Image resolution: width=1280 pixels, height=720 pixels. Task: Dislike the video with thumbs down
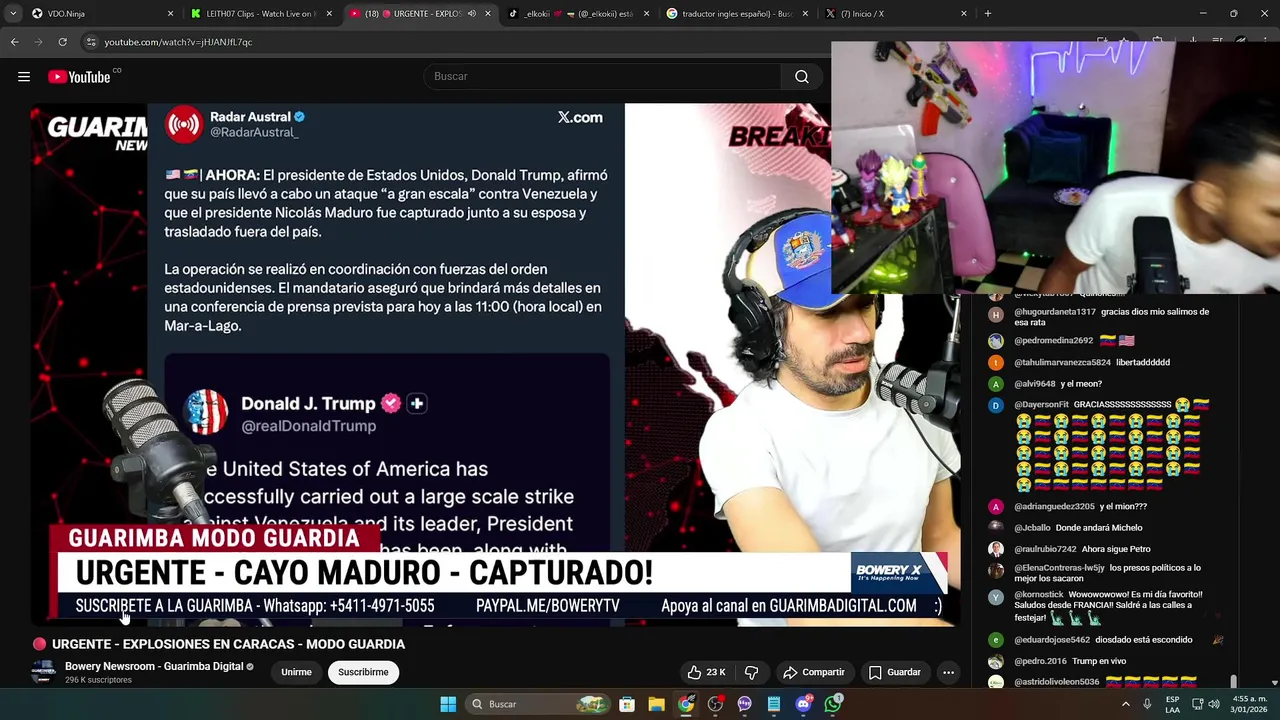pos(752,672)
